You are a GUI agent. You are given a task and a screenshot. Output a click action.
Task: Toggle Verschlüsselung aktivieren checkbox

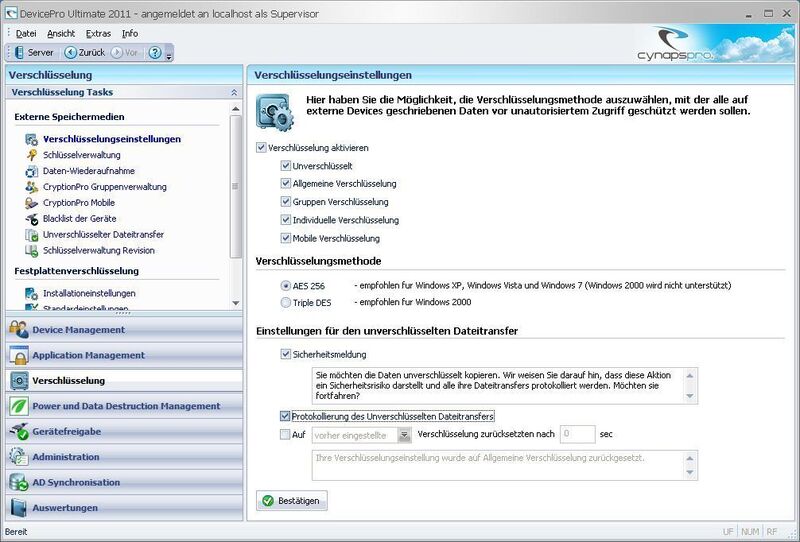[x=261, y=147]
